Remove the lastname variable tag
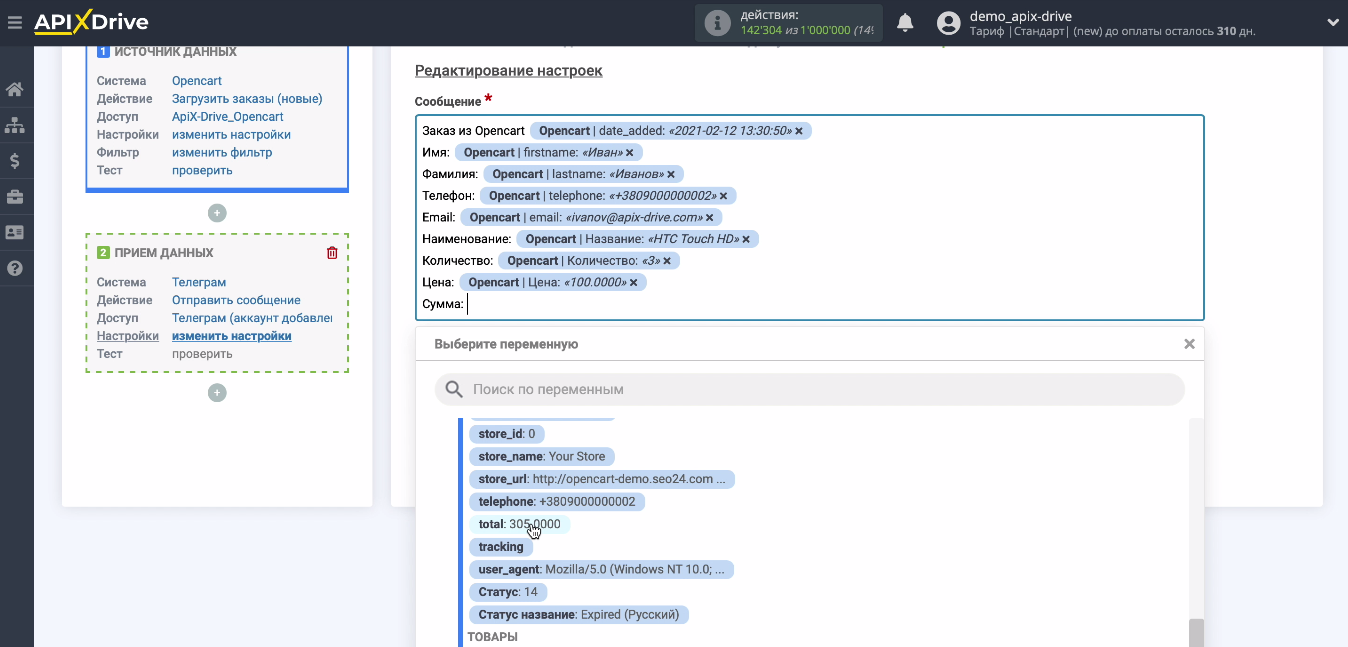This screenshot has height=647, width=1348. [x=671, y=175]
